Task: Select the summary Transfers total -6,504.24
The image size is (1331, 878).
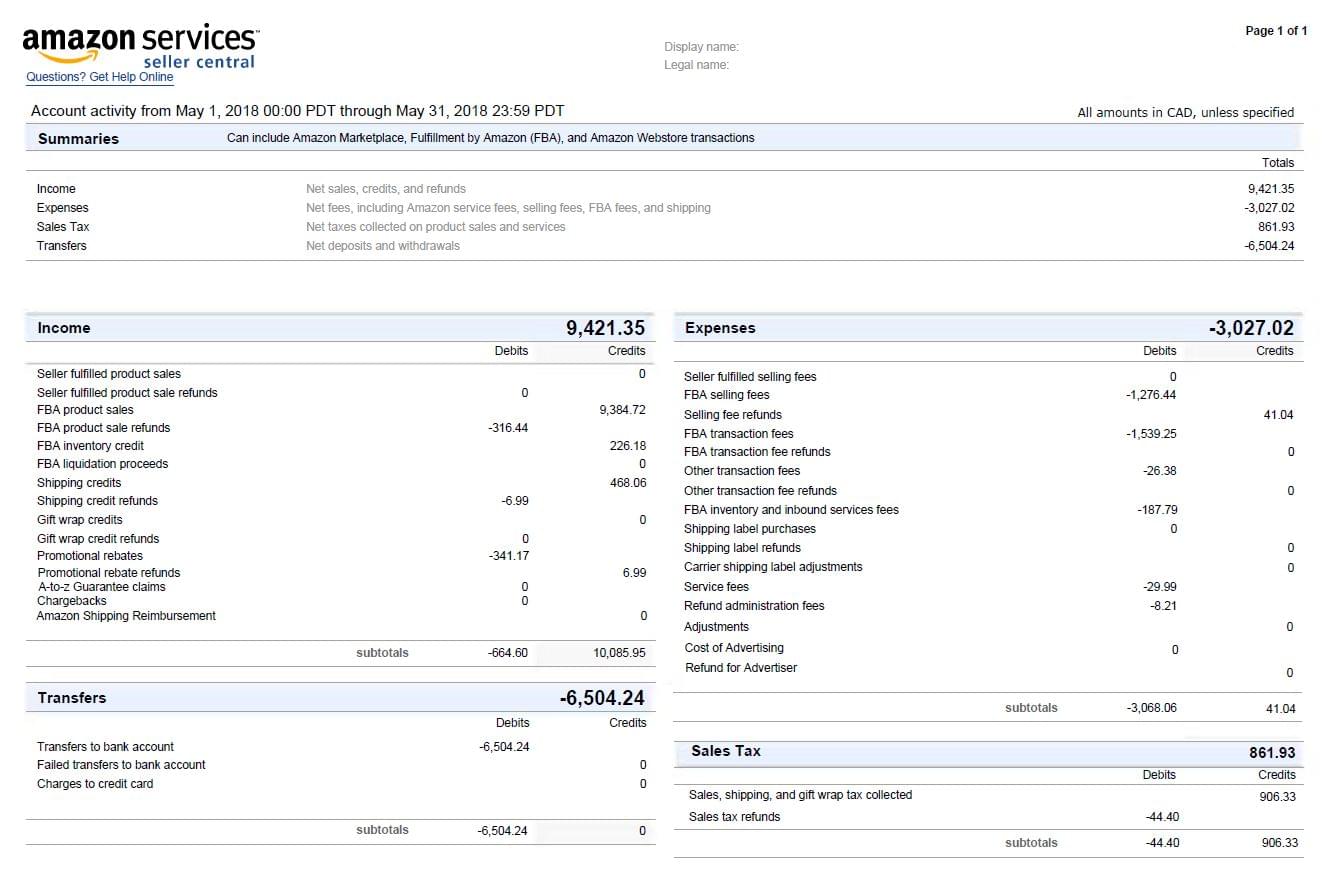Action: tap(1269, 246)
